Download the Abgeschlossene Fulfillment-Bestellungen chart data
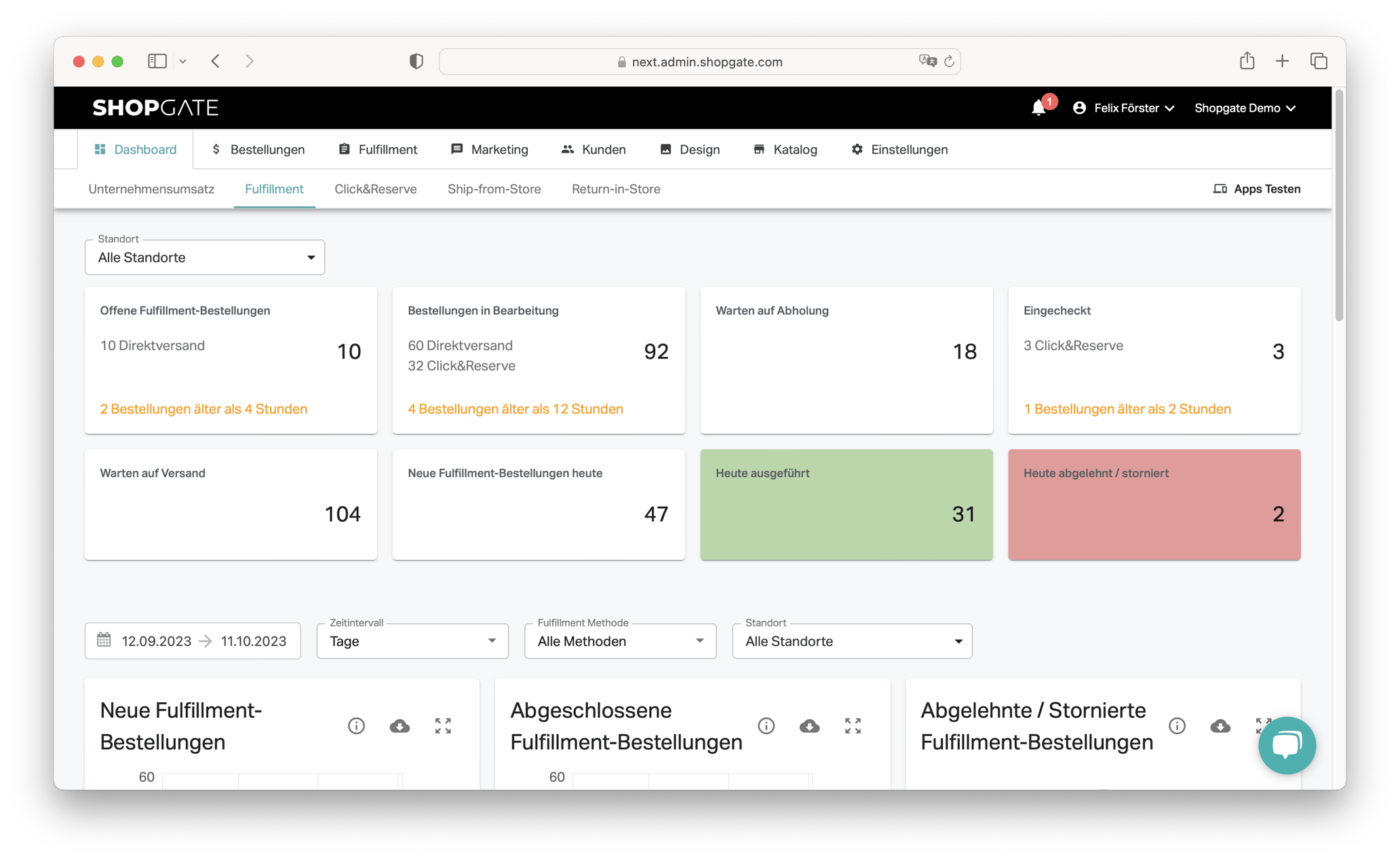This screenshot has width=1400, height=861. click(809, 725)
